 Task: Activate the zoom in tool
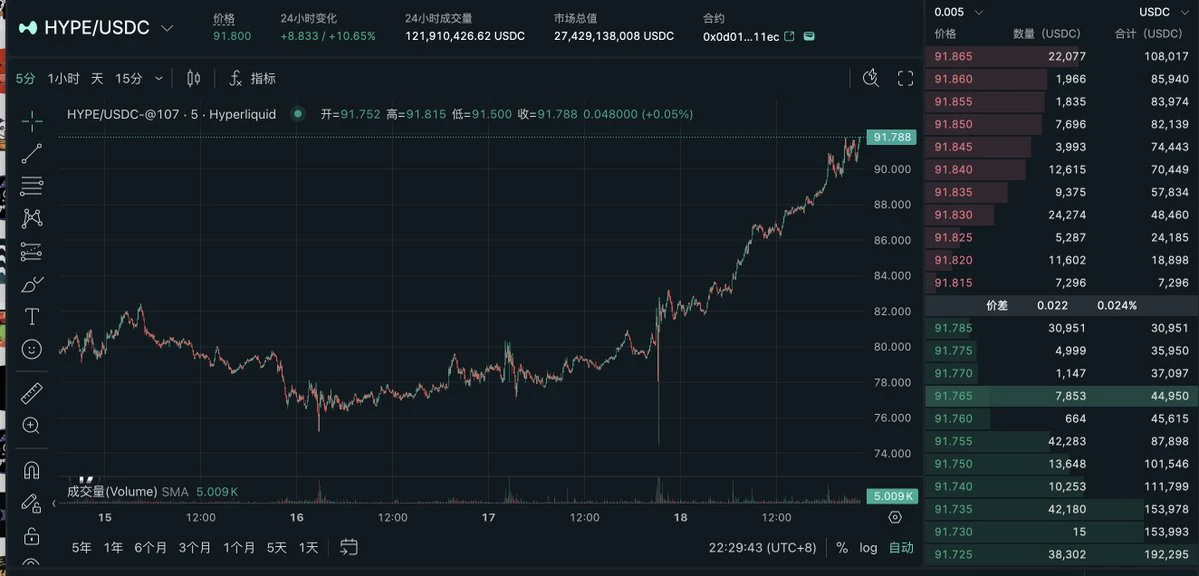pyautogui.click(x=31, y=425)
